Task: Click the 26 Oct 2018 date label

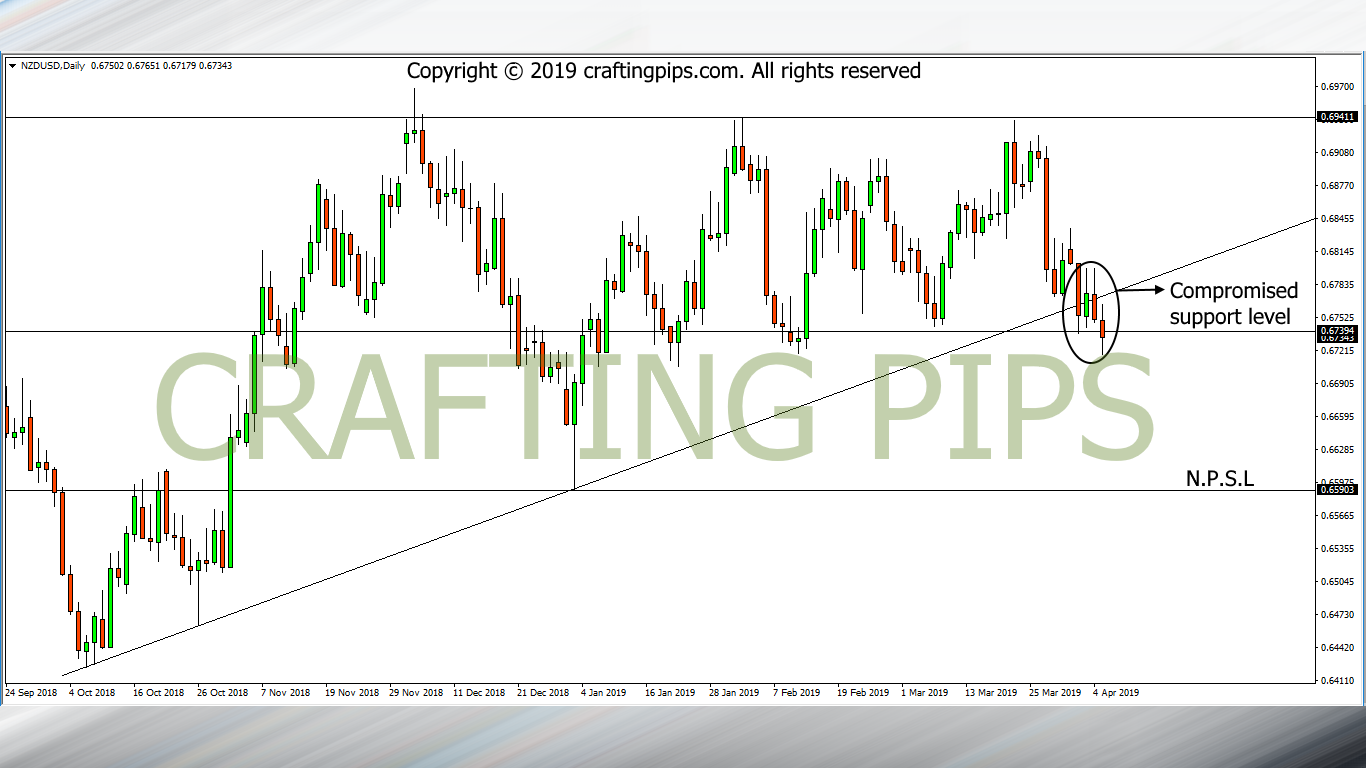Action: (x=222, y=692)
